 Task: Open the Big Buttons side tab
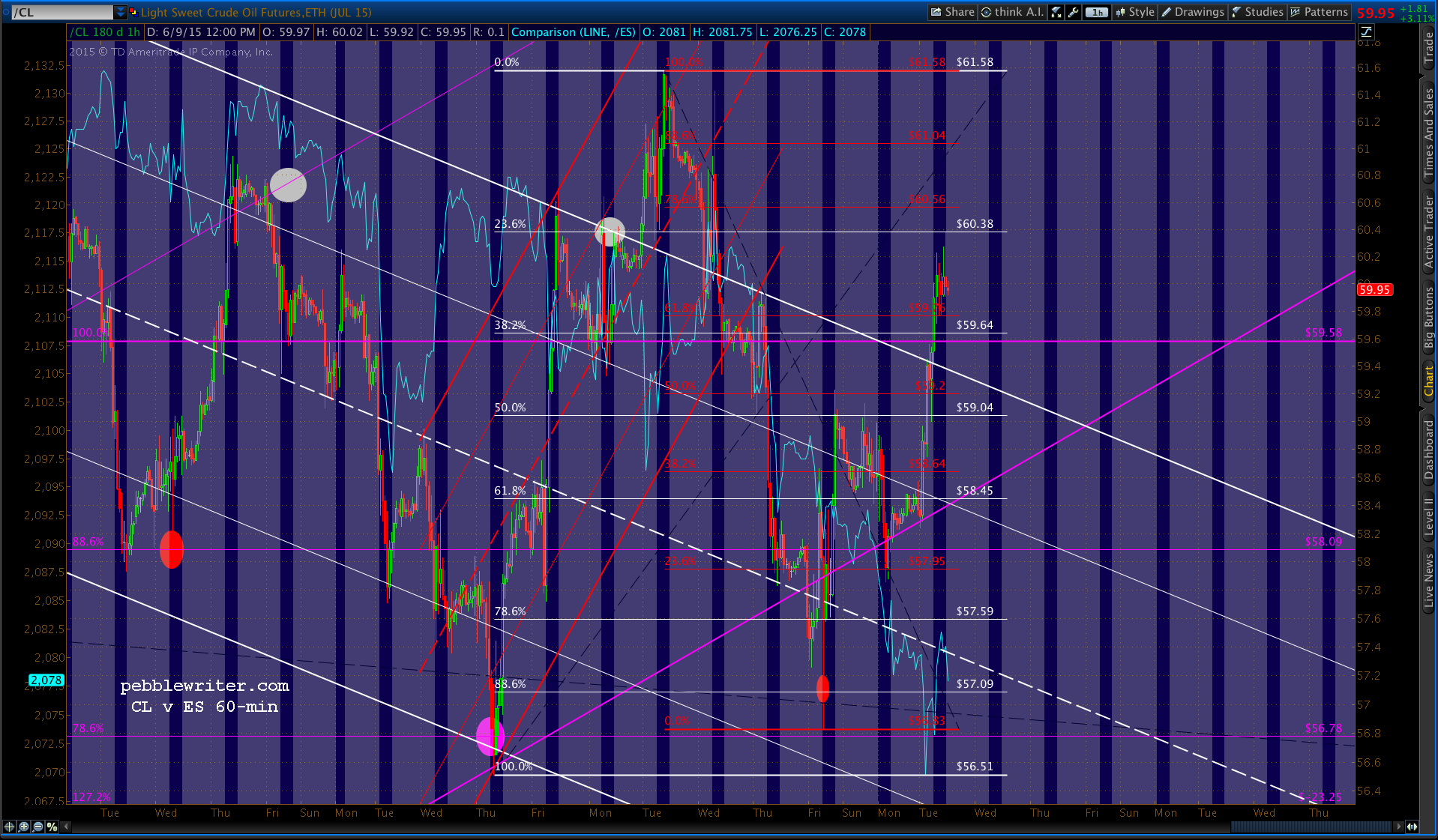click(x=1429, y=319)
